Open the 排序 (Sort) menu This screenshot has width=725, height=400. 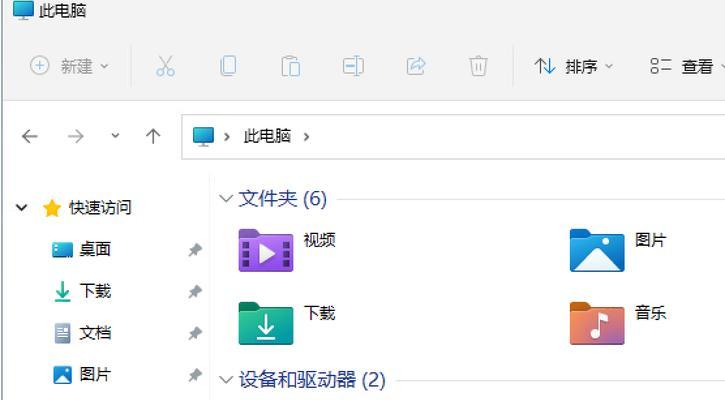click(573, 67)
